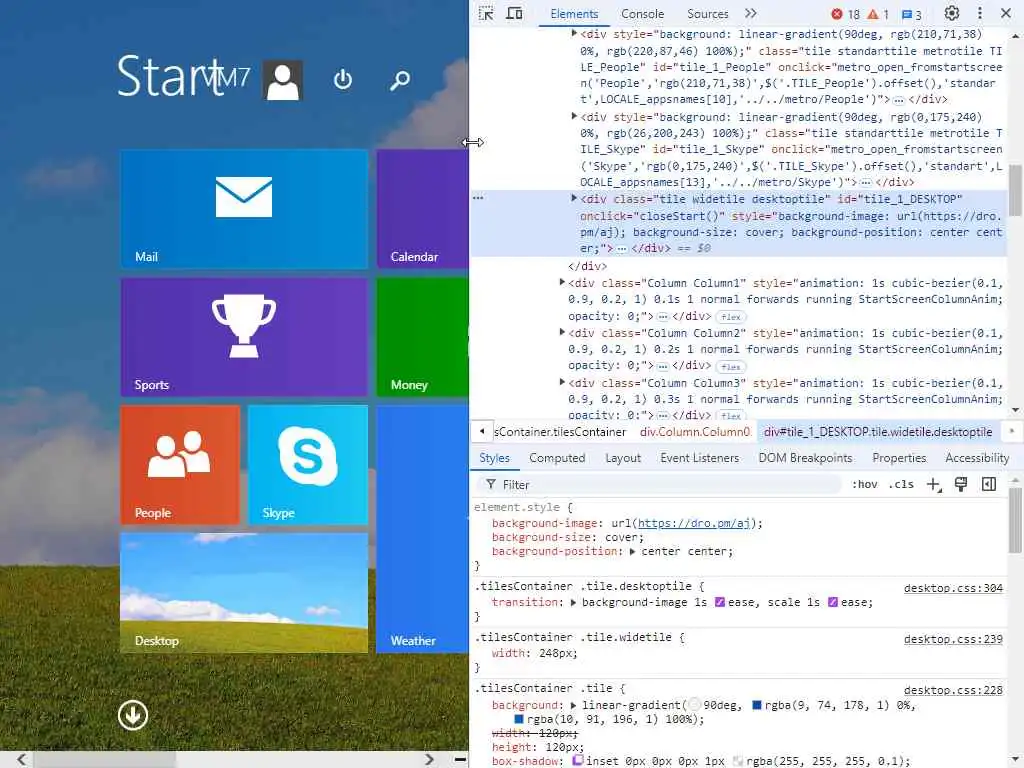Click the flex badge on Column2
1024x768 pixels.
point(731,366)
